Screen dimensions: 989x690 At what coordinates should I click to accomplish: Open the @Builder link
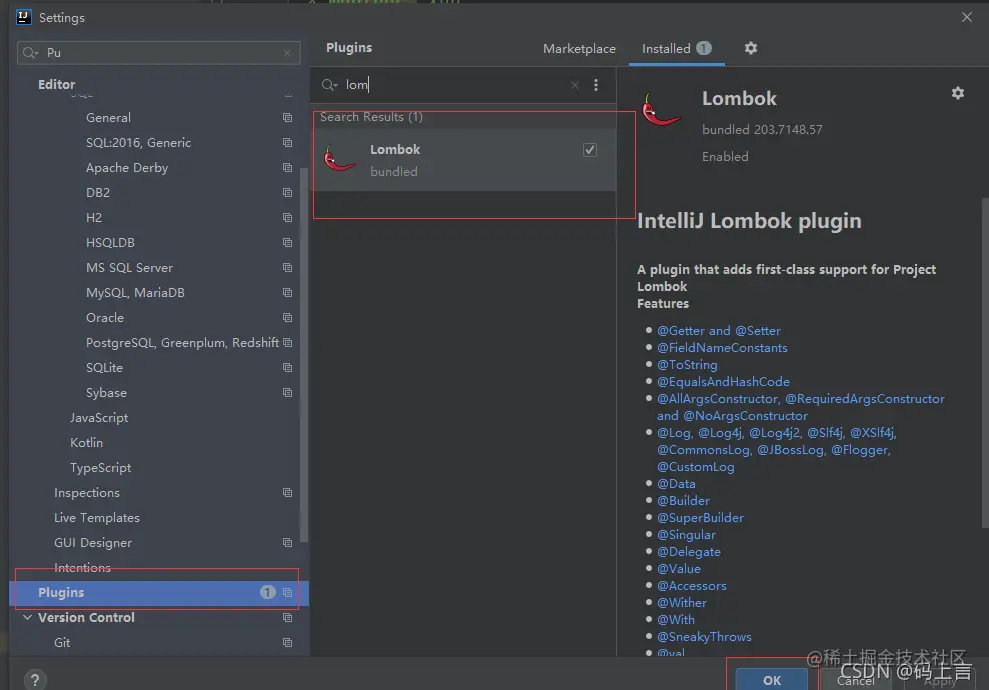(683, 501)
